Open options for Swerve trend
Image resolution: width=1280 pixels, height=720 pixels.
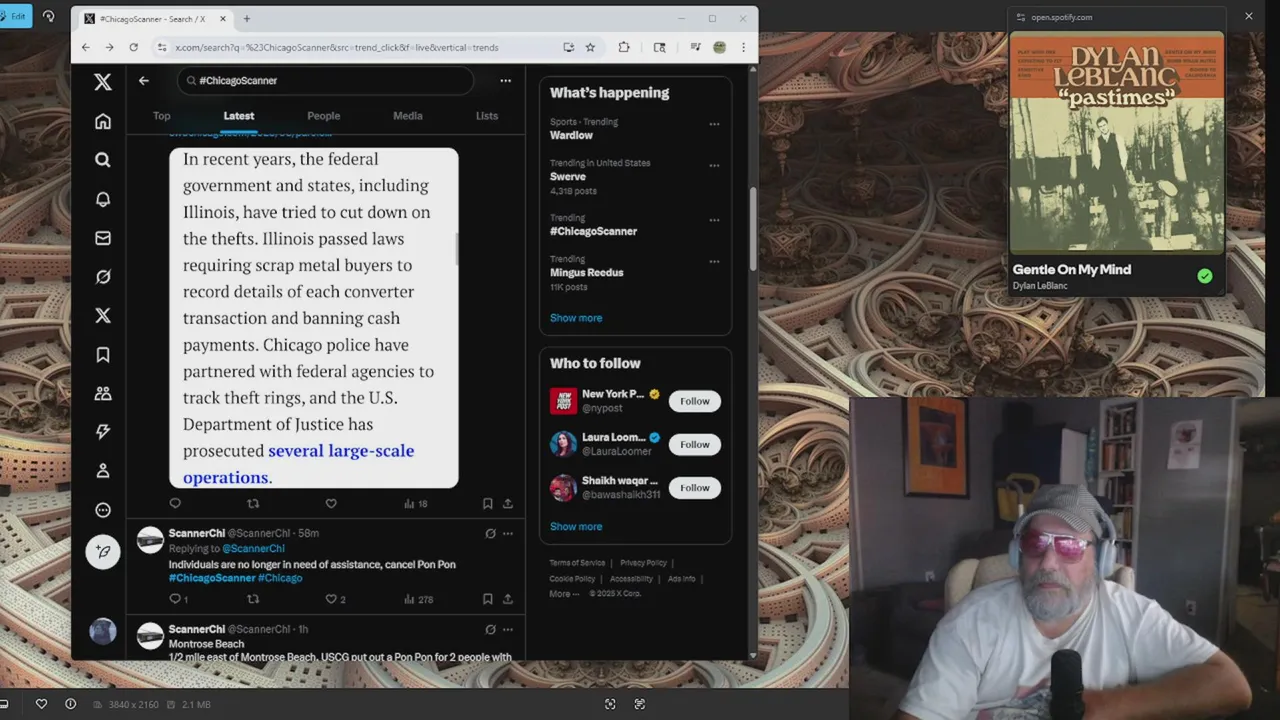[x=714, y=165]
